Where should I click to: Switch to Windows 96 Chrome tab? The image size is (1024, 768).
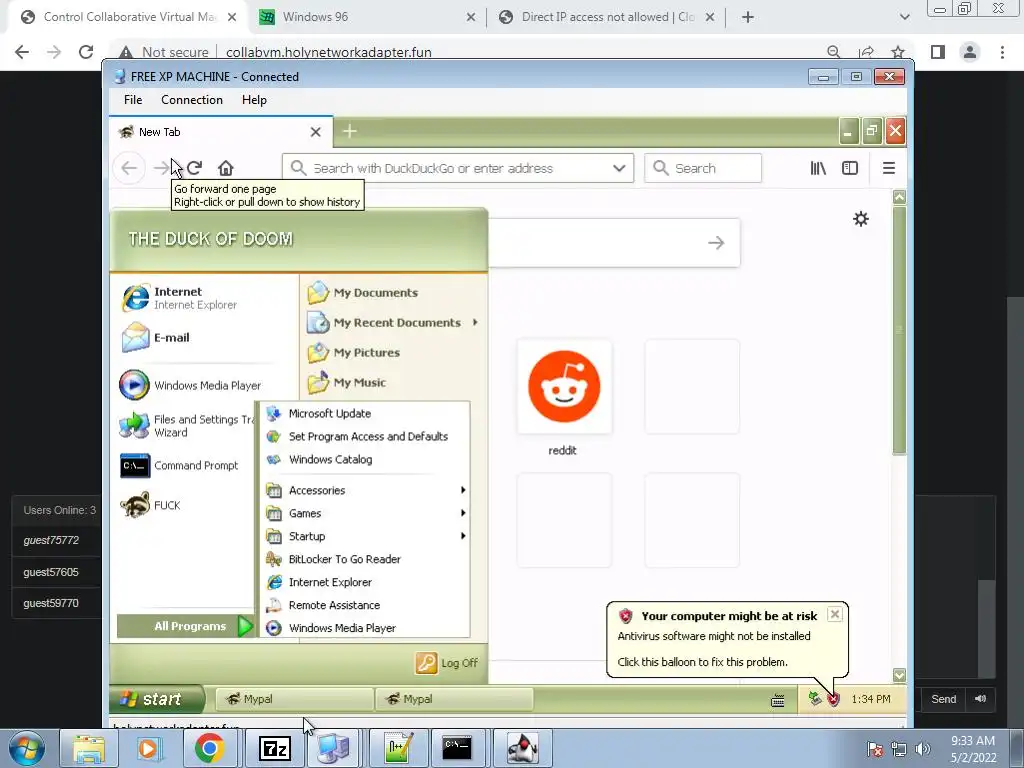coord(366,17)
